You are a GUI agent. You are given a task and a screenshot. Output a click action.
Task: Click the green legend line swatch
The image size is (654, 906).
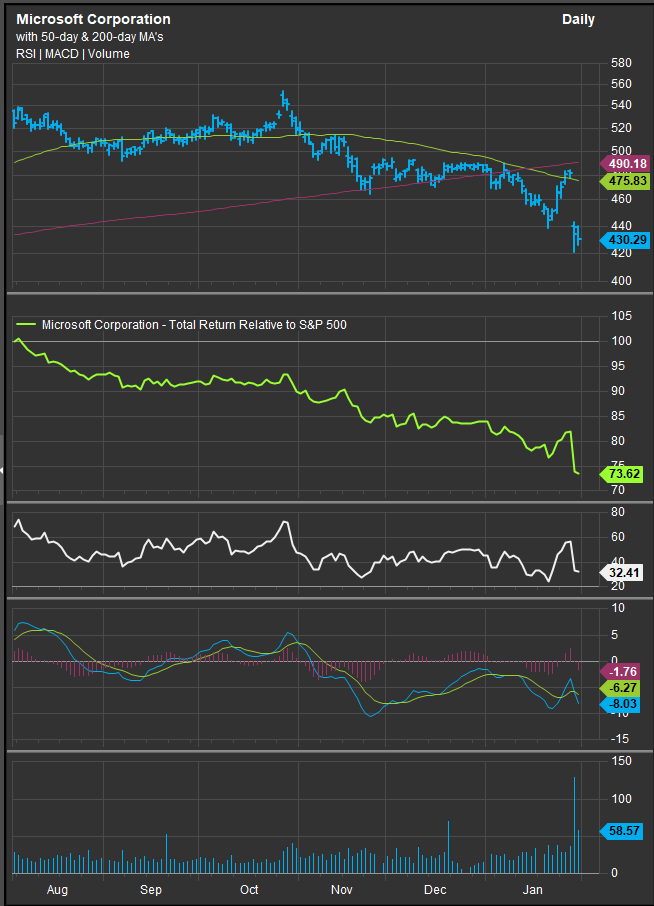tap(26, 325)
